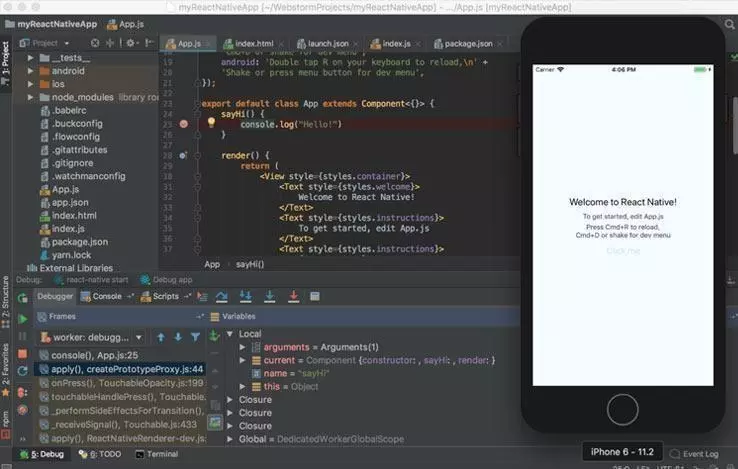This screenshot has height=469, width=738.
Task: Open the 2: Favorites side tab
Action: [5, 370]
